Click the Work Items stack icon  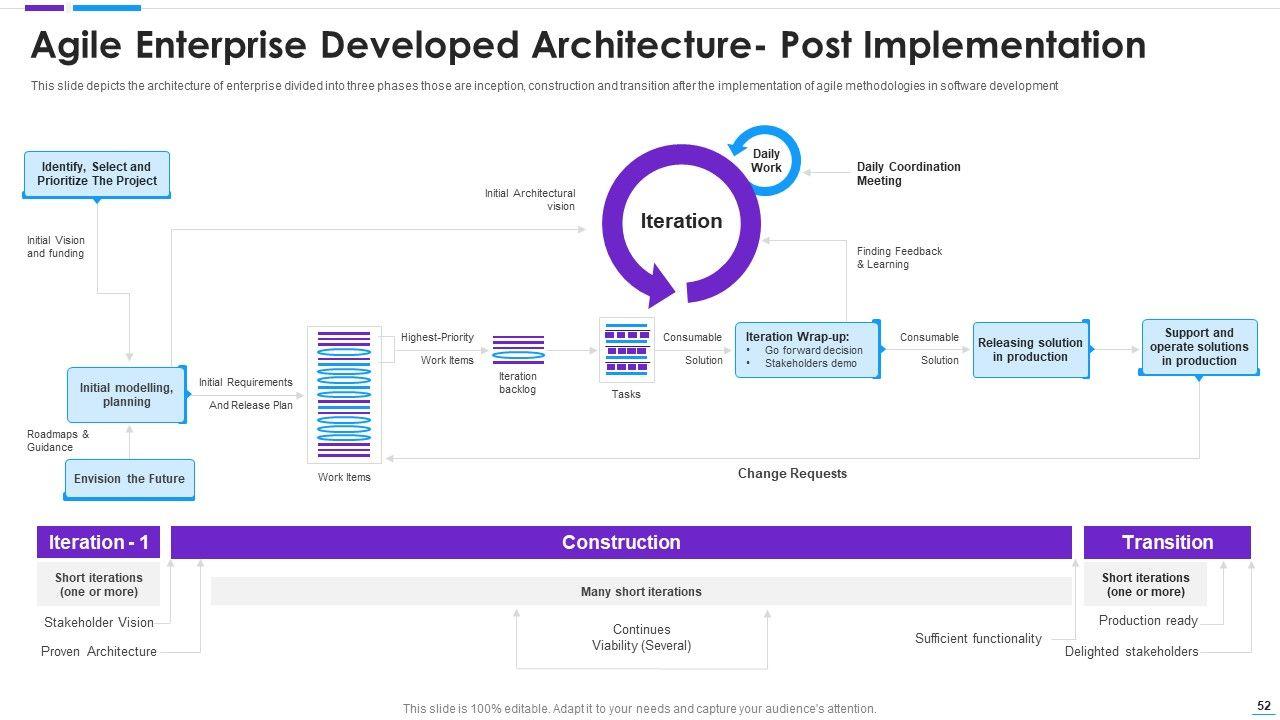pos(344,395)
